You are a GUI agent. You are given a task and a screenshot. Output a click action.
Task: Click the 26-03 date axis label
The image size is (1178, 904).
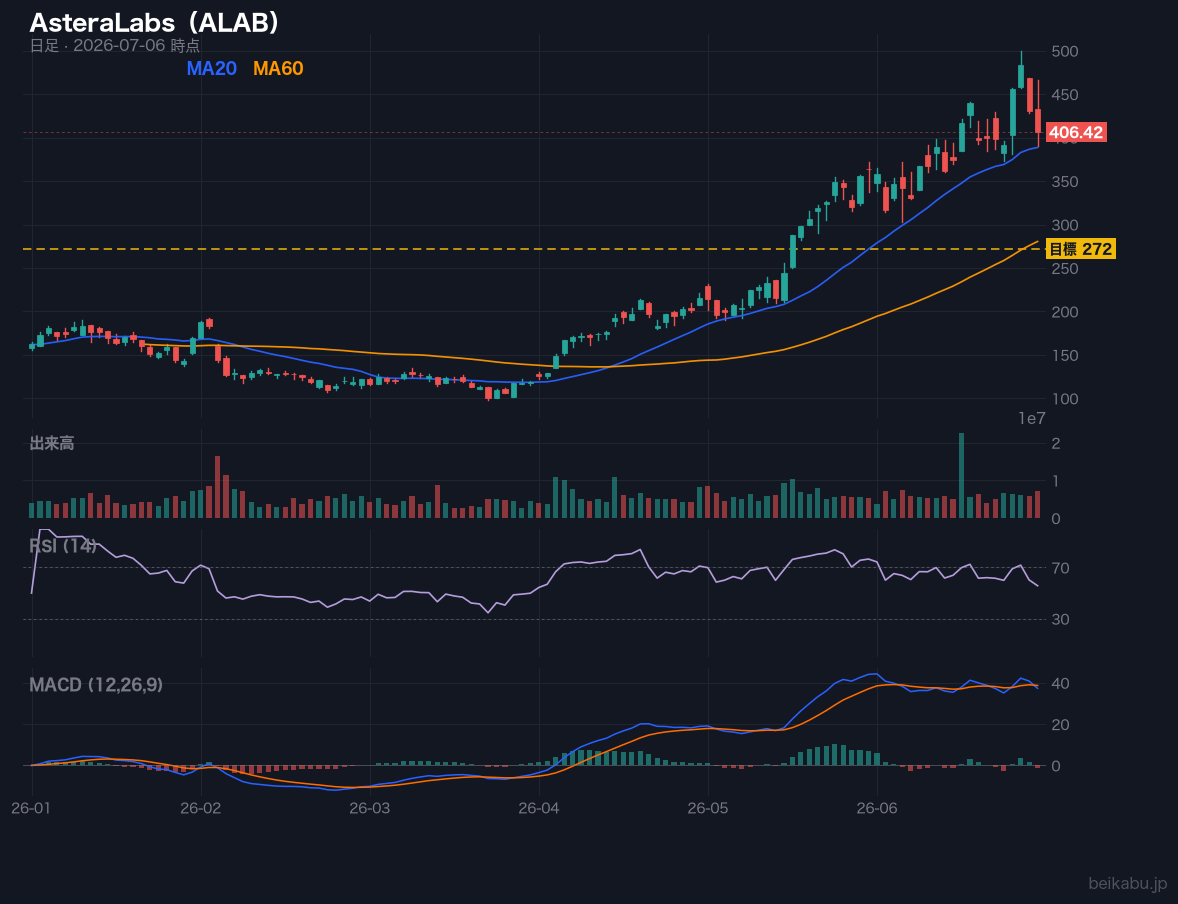click(370, 809)
